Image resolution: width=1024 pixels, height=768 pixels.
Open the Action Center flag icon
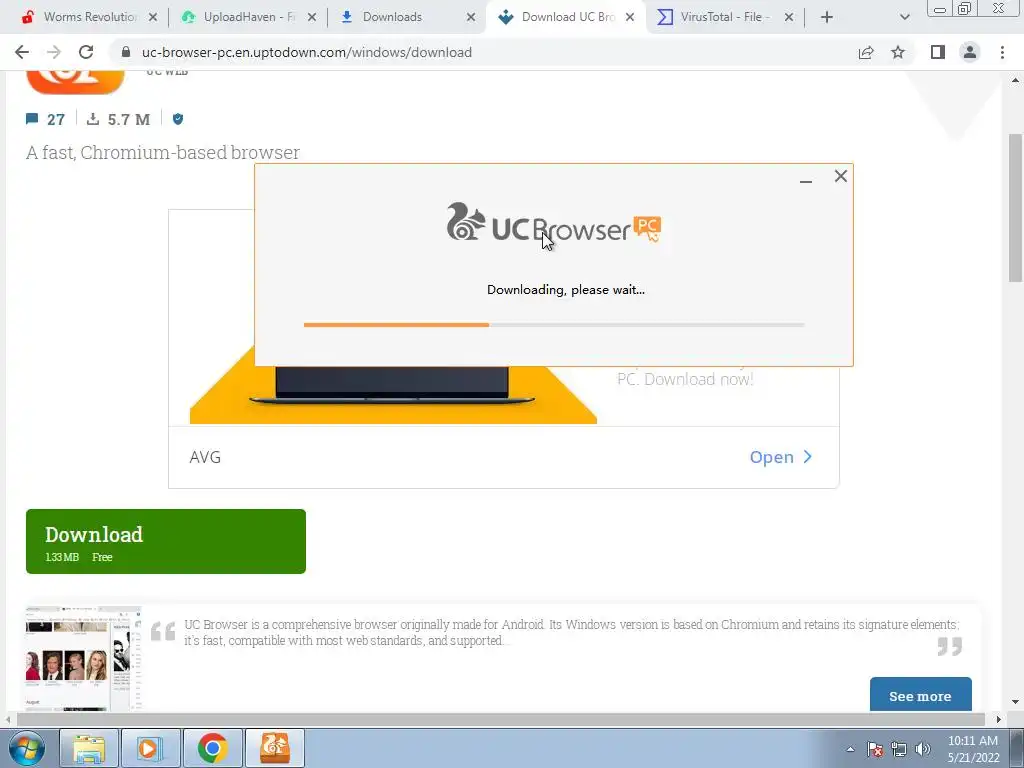tap(875, 749)
